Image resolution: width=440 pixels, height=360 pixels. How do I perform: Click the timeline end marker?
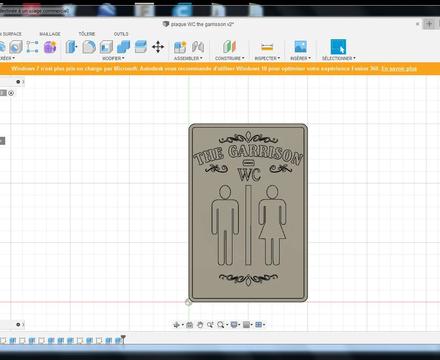[x=123, y=339]
